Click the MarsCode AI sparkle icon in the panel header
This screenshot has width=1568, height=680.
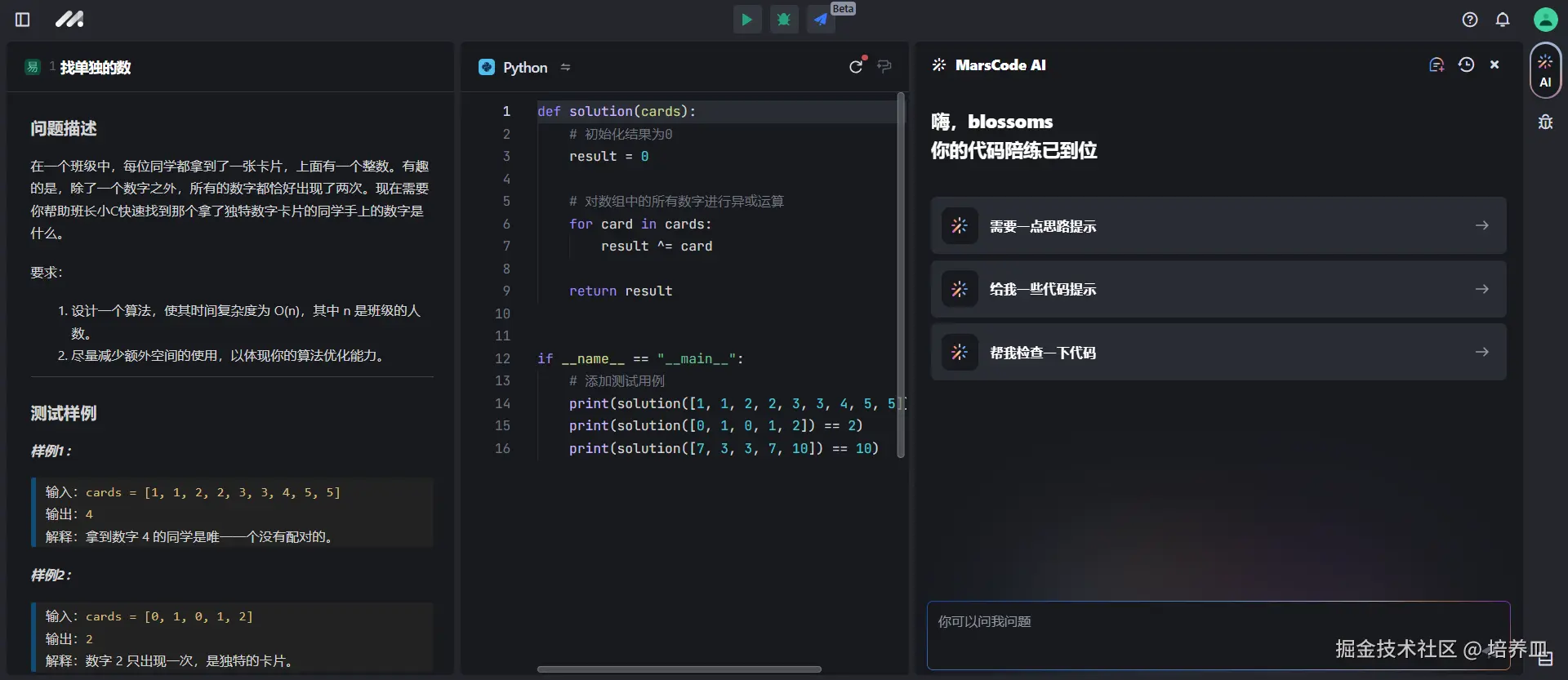tap(939, 64)
